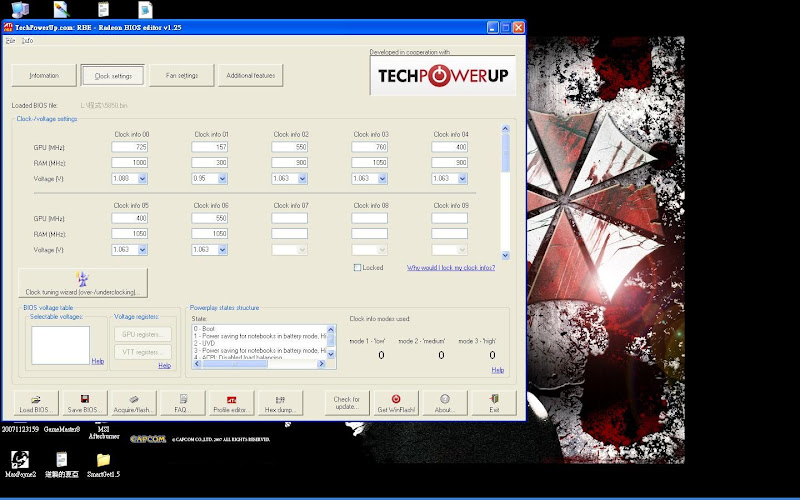Toggle the Locked checkbox

(357, 267)
